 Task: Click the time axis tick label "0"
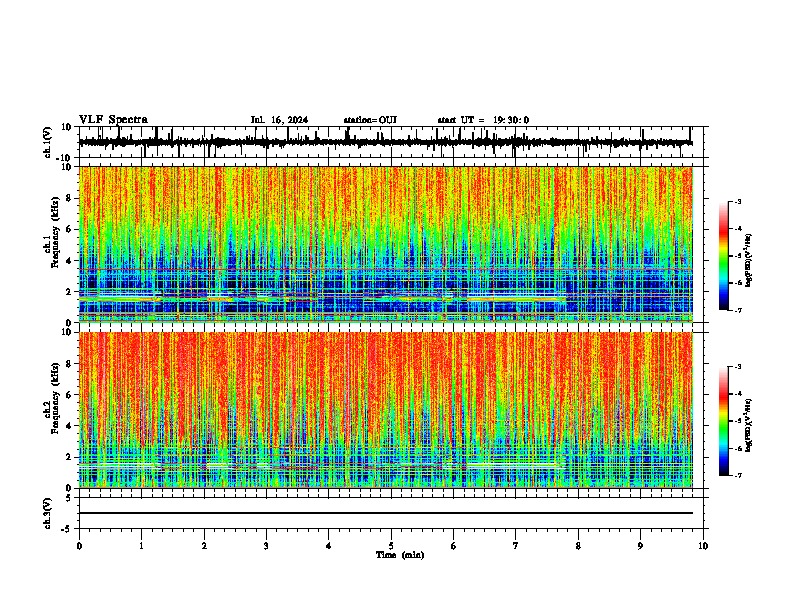point(79,546)
